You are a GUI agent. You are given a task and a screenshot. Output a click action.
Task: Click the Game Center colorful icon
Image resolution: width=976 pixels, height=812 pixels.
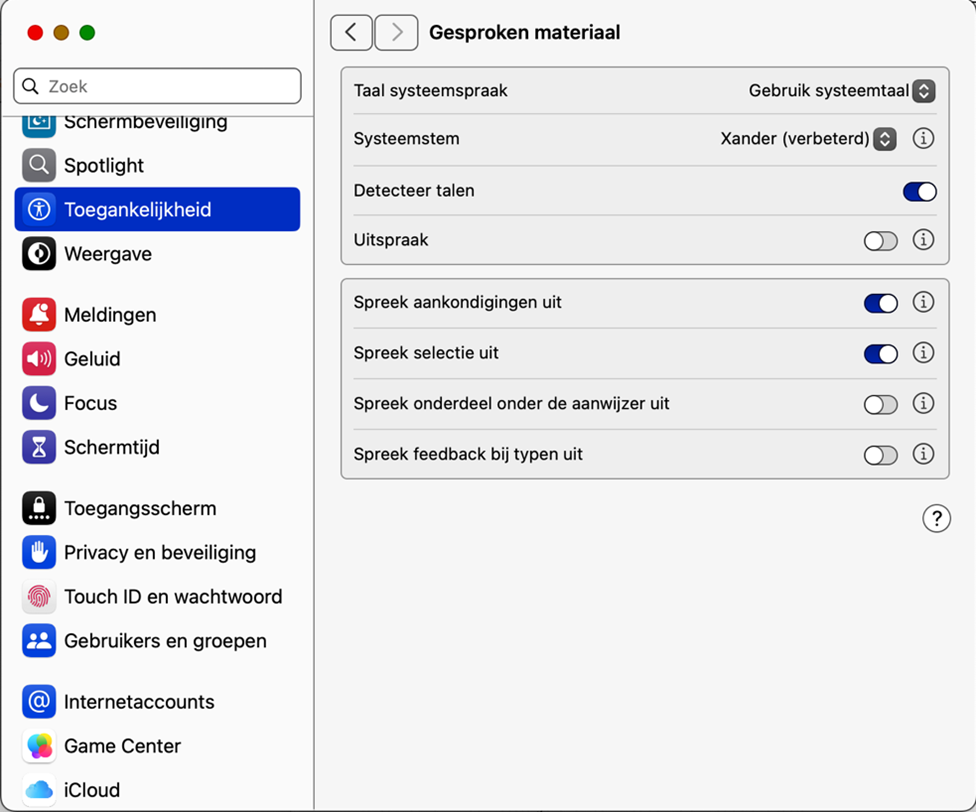[39, 745]
